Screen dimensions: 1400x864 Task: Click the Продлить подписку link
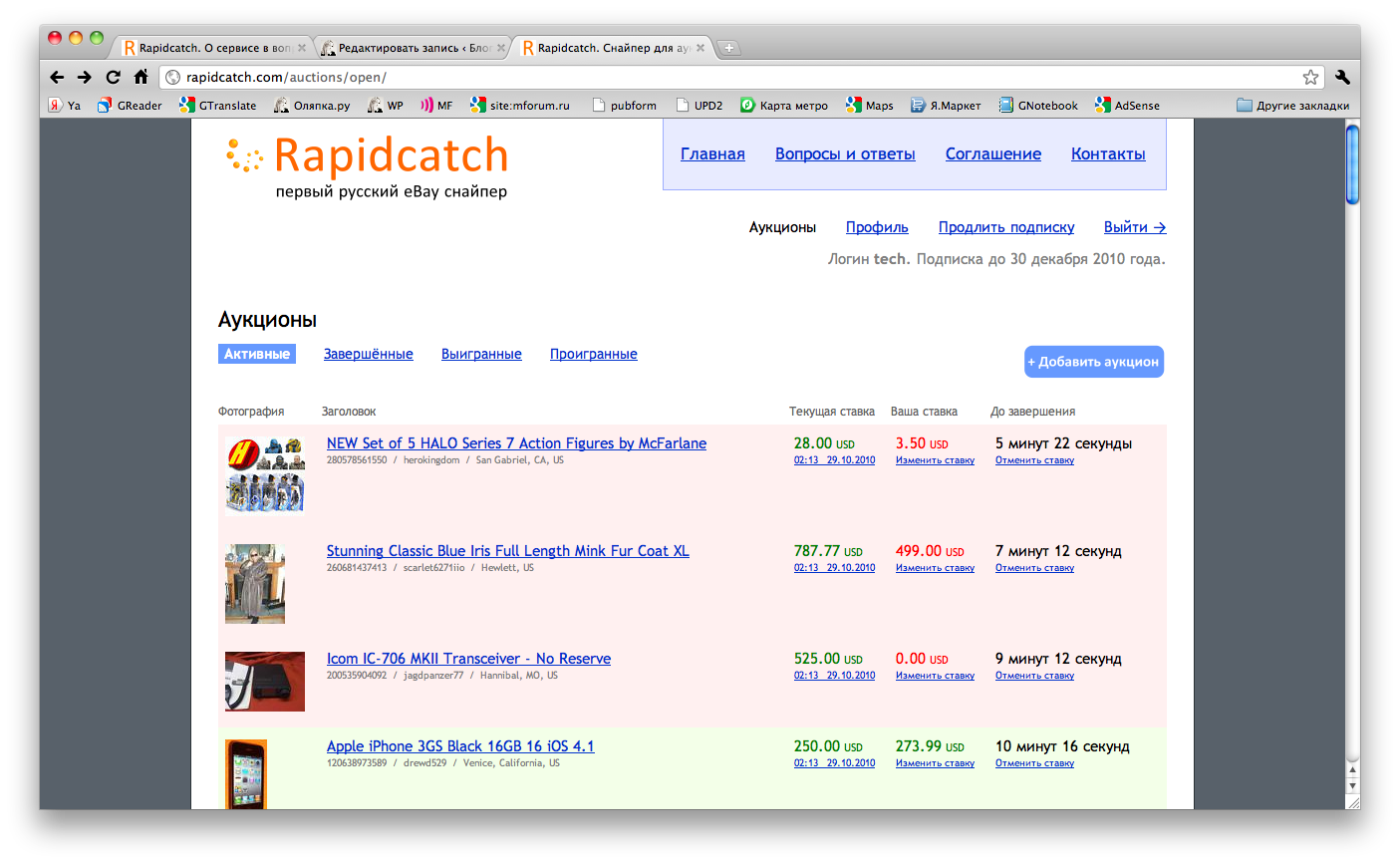click(1006, 227)
